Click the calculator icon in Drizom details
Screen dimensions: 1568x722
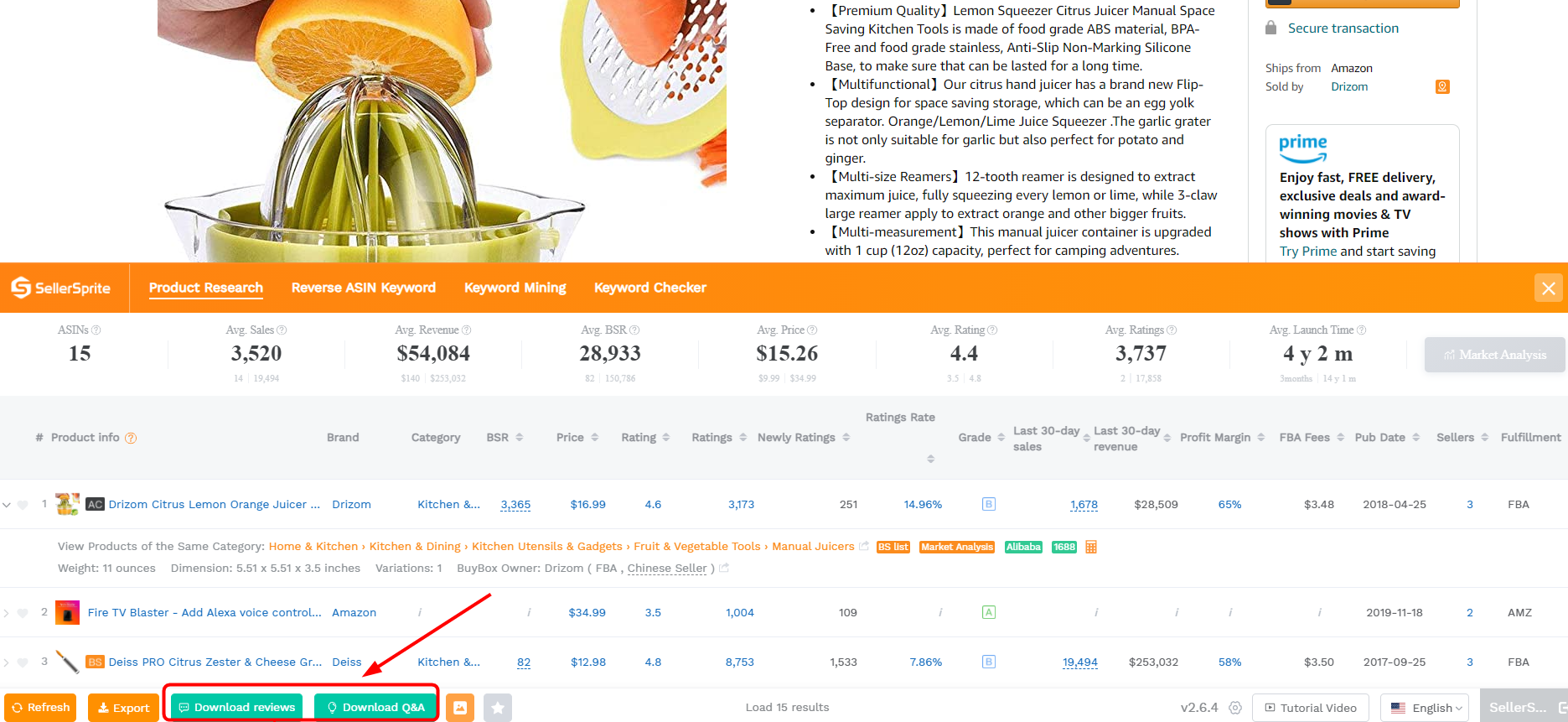(x=1091, y=547)
